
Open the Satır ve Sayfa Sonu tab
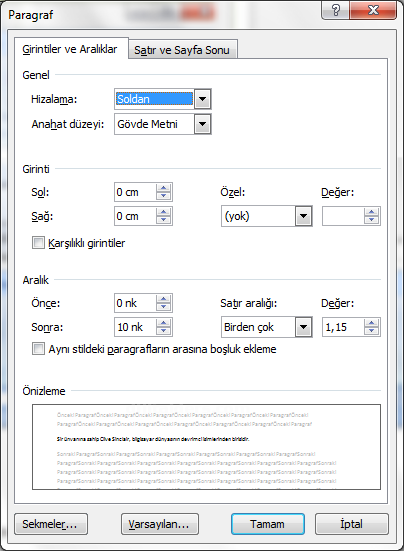coord(182,50)
